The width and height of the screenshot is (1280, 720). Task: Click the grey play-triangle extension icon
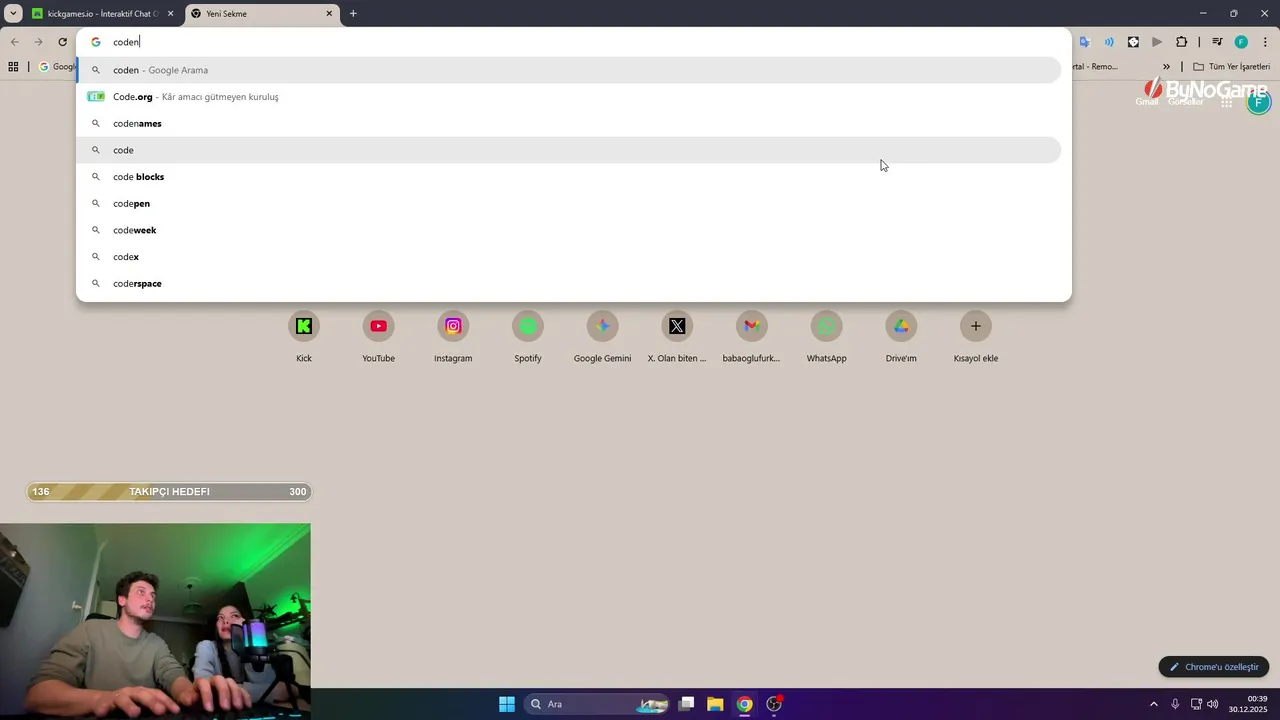(x=1157, y=42)
